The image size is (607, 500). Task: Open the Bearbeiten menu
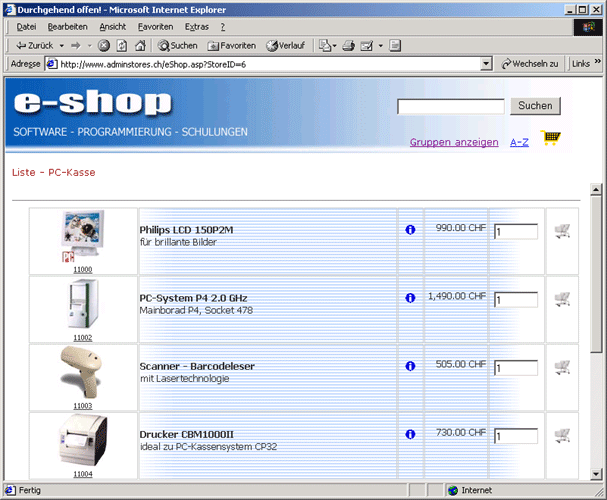[67, 27]
